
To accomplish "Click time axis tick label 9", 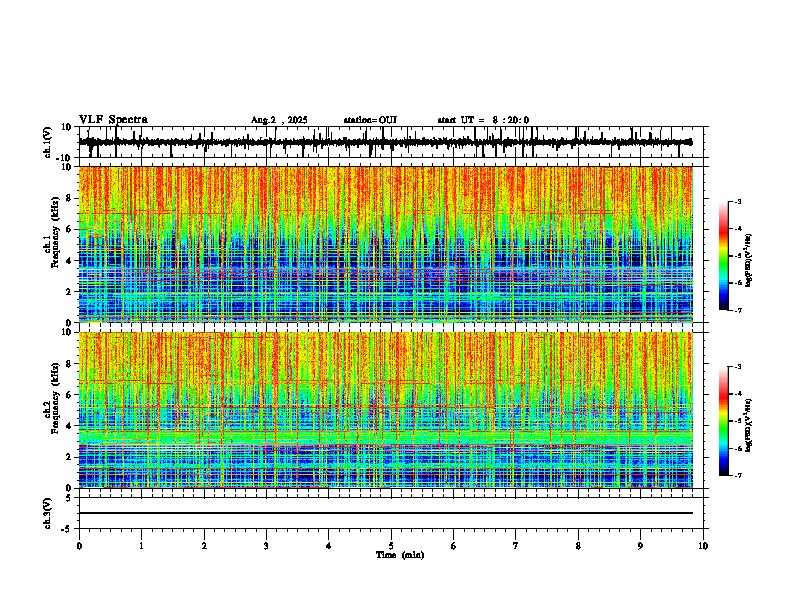I will point(640,546).
